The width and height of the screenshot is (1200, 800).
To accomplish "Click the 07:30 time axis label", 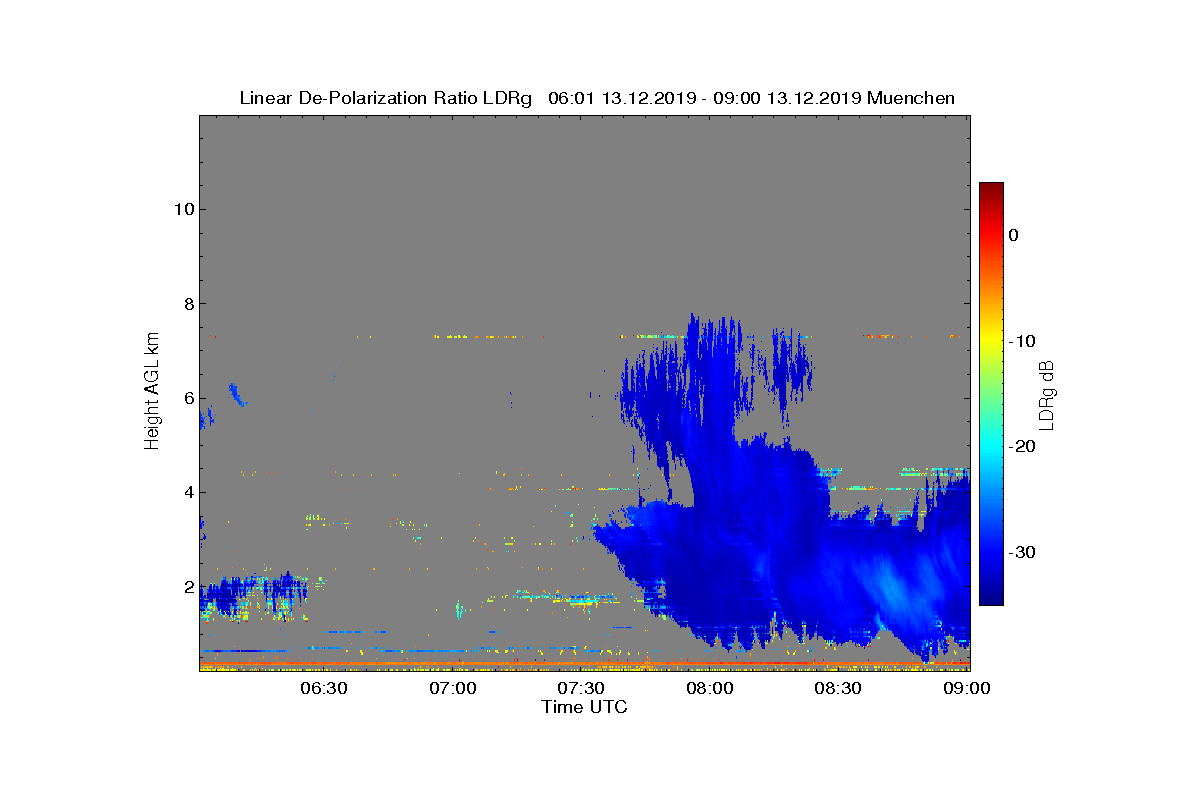I will tap(581, 689).
